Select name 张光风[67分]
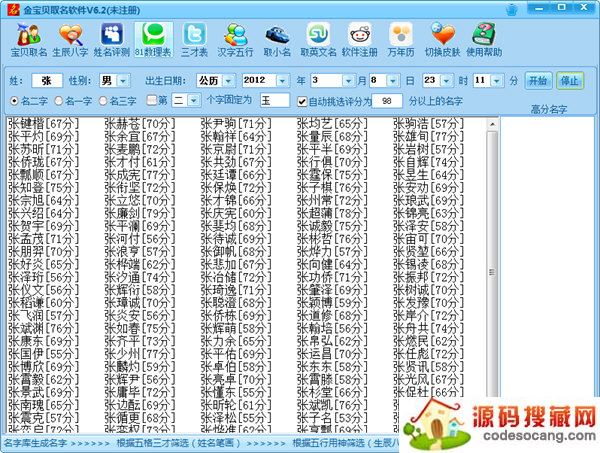The width and height of the screenshot is (600, 453). click(428, 380)
